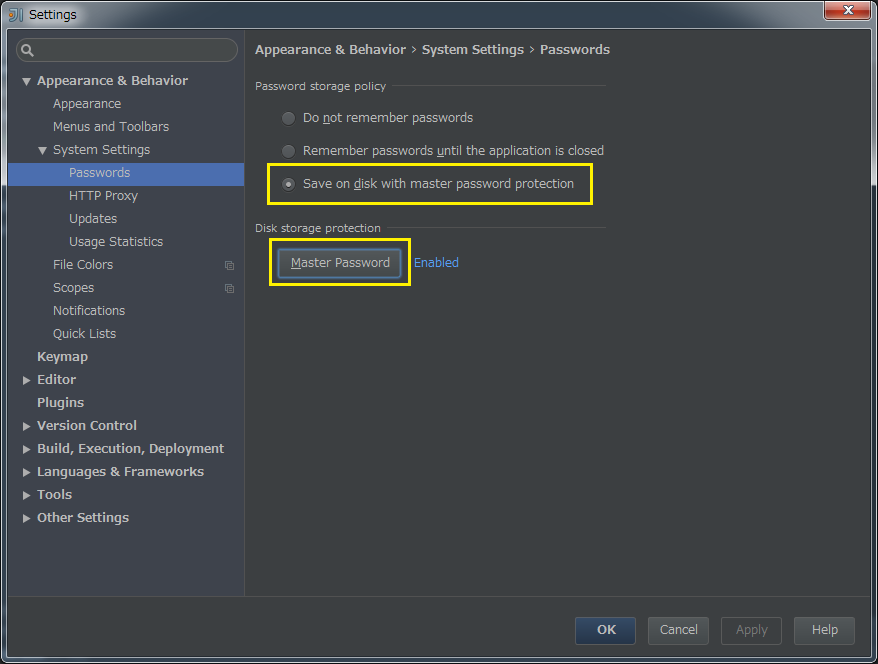Collapse the Appearance & Behavior section
Screen dimensions: 878x664
(26, 80)
